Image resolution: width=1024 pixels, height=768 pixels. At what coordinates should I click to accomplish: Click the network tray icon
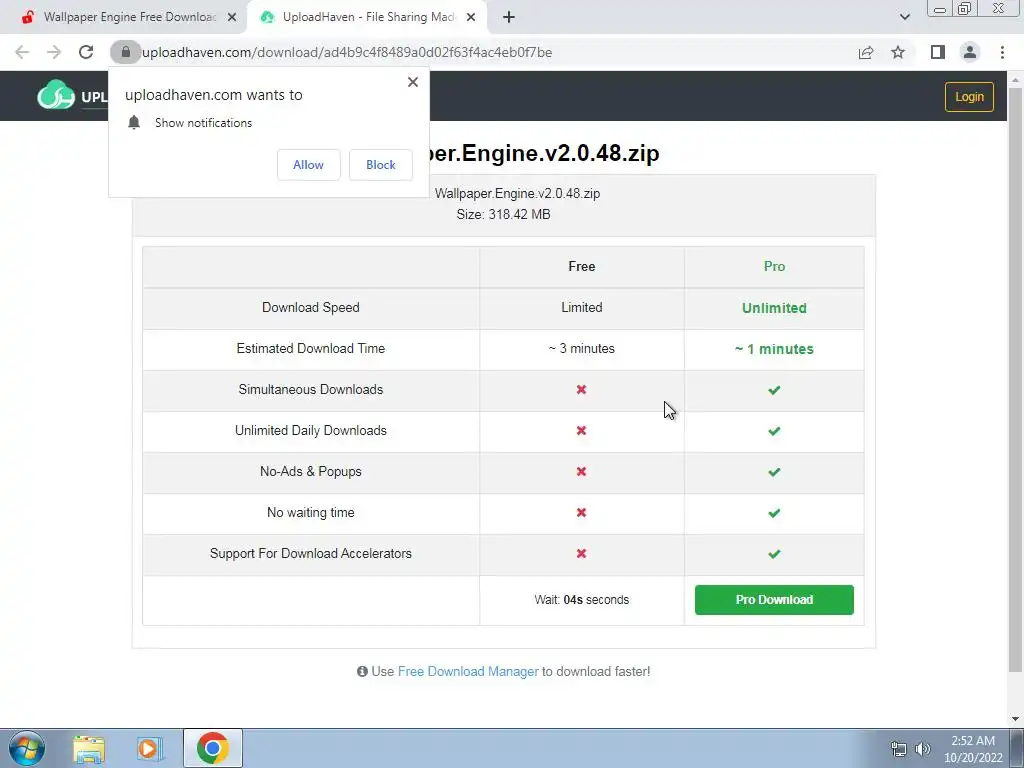[x=899, y=749]
